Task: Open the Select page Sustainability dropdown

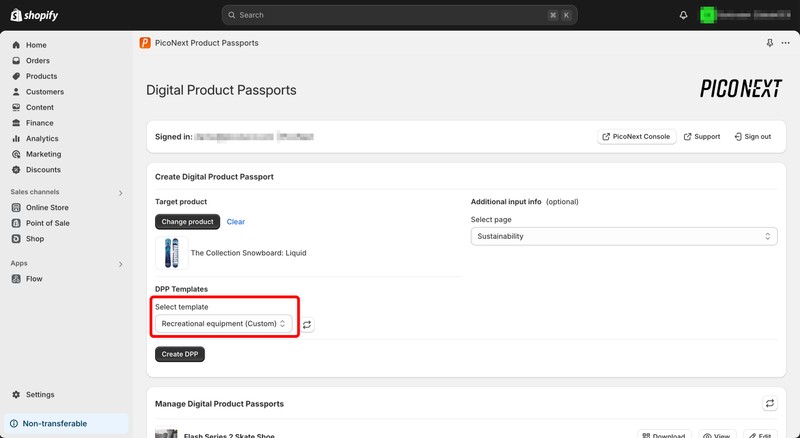Action: (623, 236)
